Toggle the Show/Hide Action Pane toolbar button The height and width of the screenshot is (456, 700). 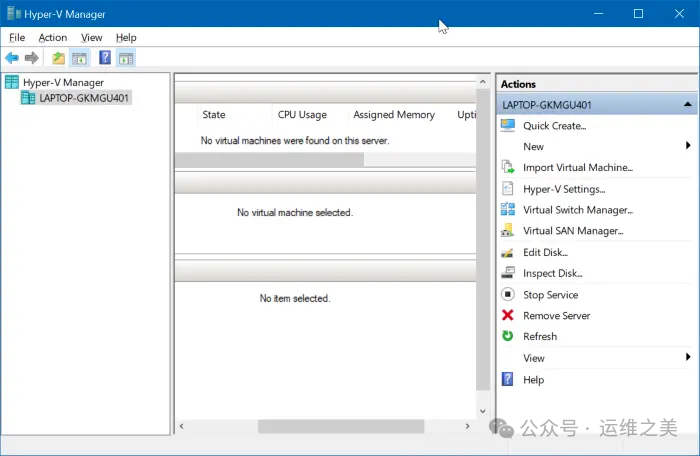pyautogui.click(x=126, y=58)
